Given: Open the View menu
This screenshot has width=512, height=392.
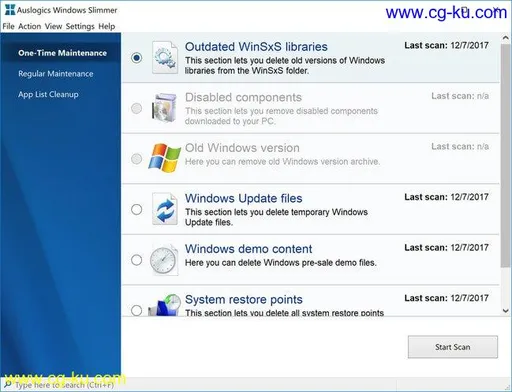Looking at the screenshot, I should pos(53,26).
